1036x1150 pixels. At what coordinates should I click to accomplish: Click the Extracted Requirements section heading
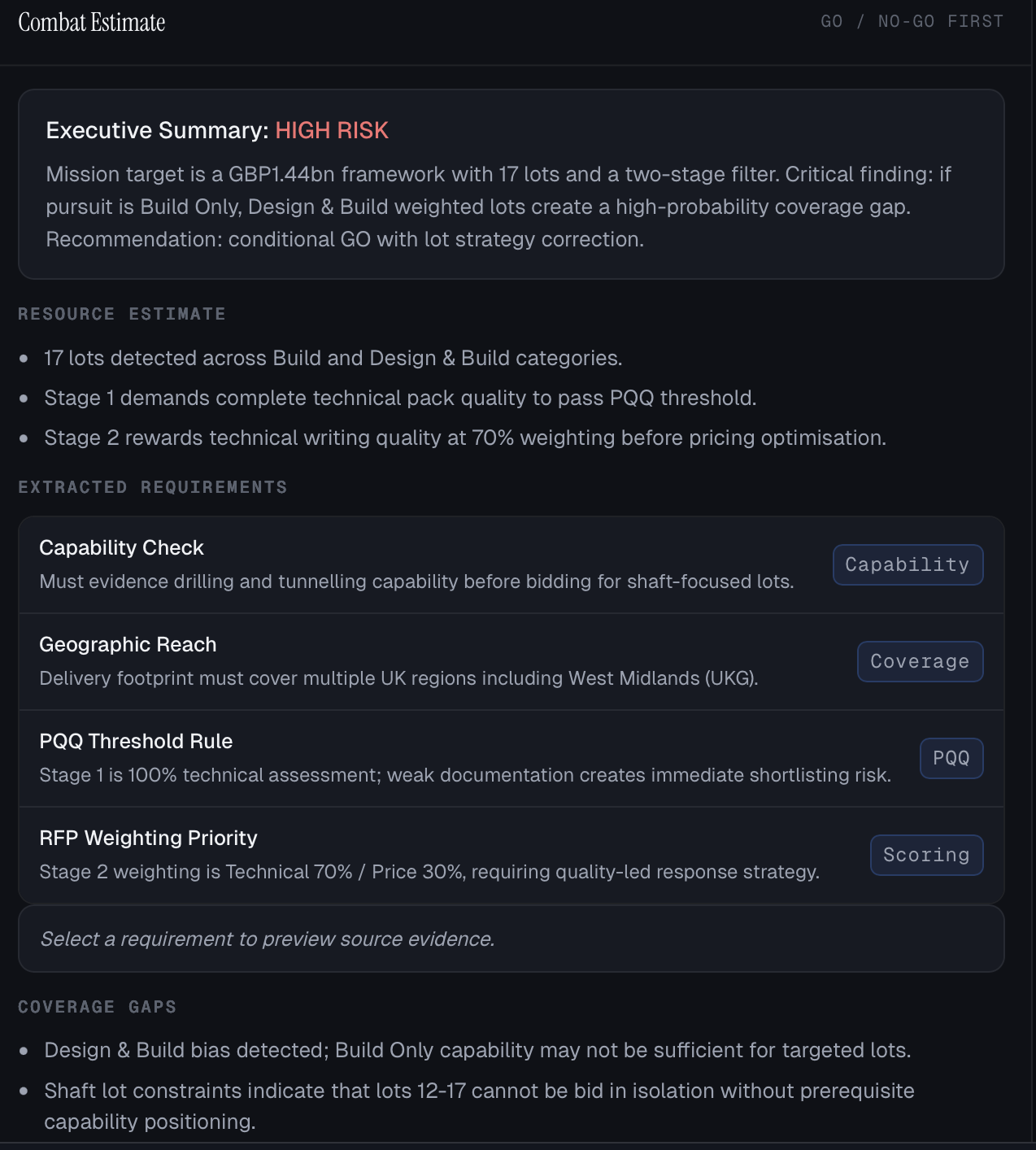pos(153,487)
